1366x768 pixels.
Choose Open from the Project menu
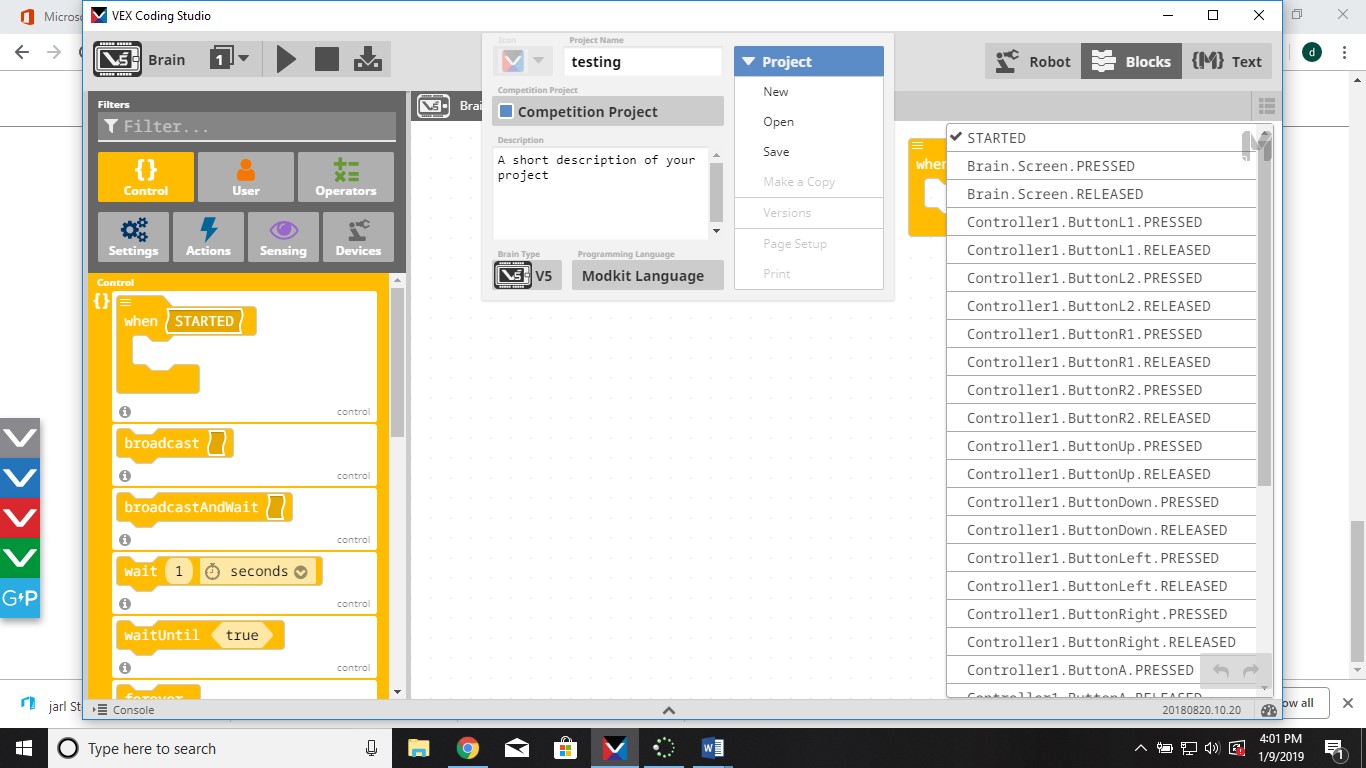pyautogui.click(x=778, y=121)
